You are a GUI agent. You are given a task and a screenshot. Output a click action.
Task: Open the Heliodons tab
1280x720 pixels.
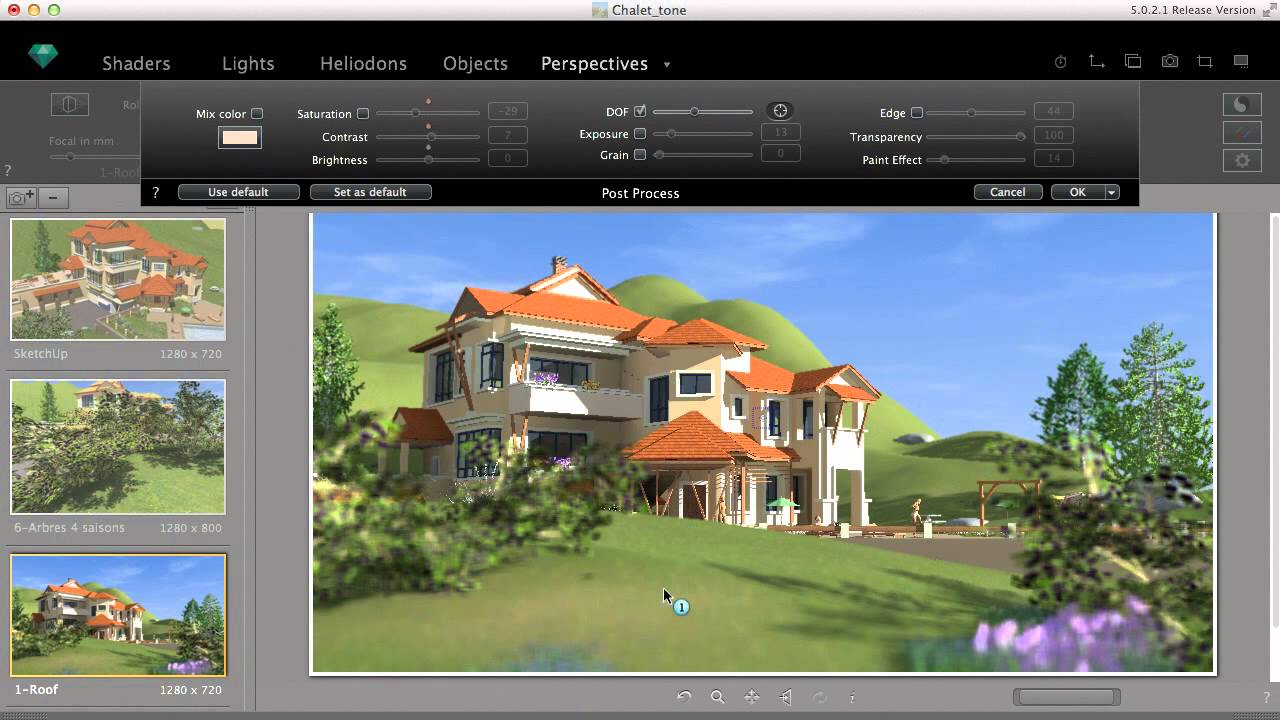[x=363, y=63]
